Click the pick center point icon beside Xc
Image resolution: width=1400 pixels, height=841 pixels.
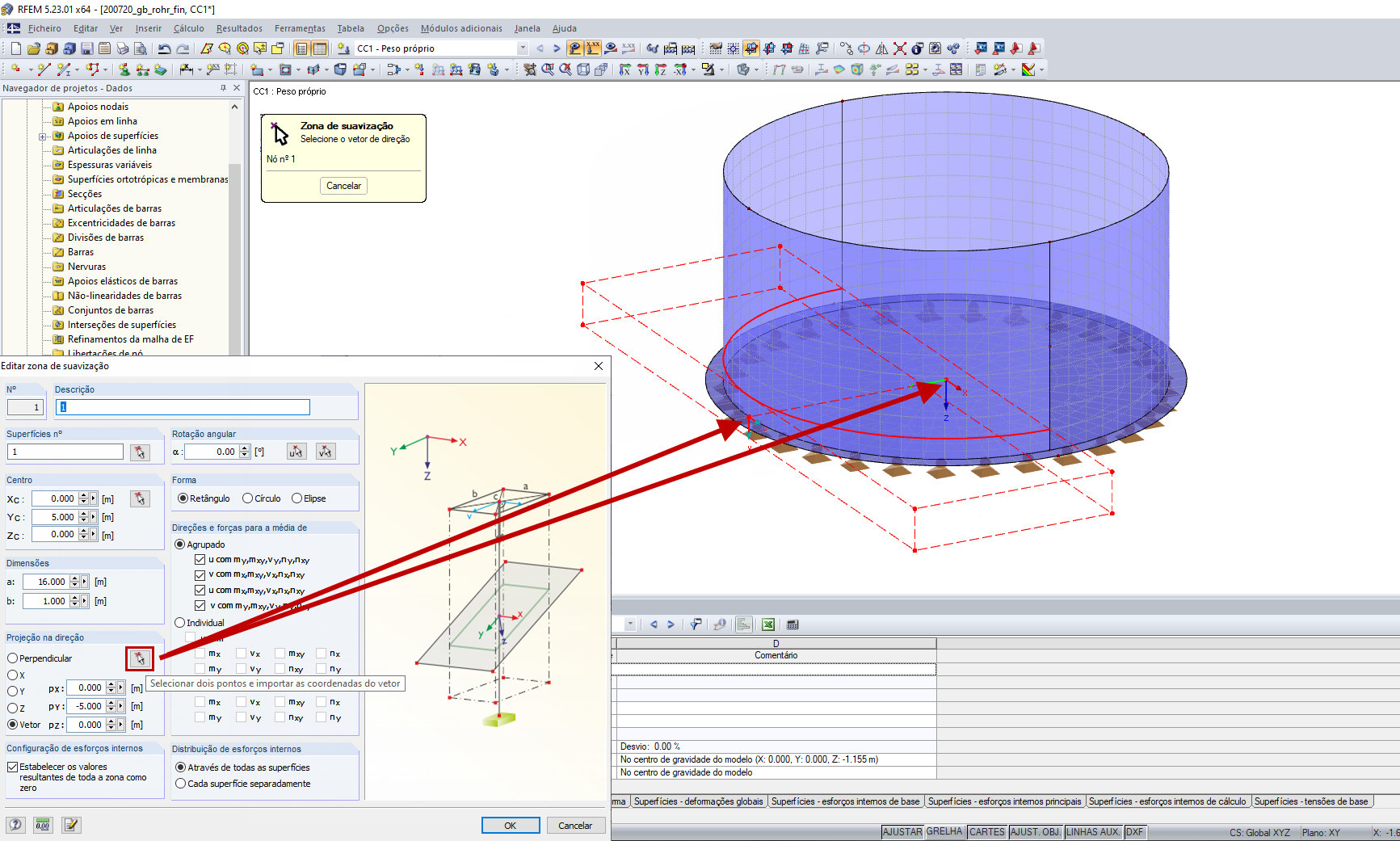click(x=141, y=498)
